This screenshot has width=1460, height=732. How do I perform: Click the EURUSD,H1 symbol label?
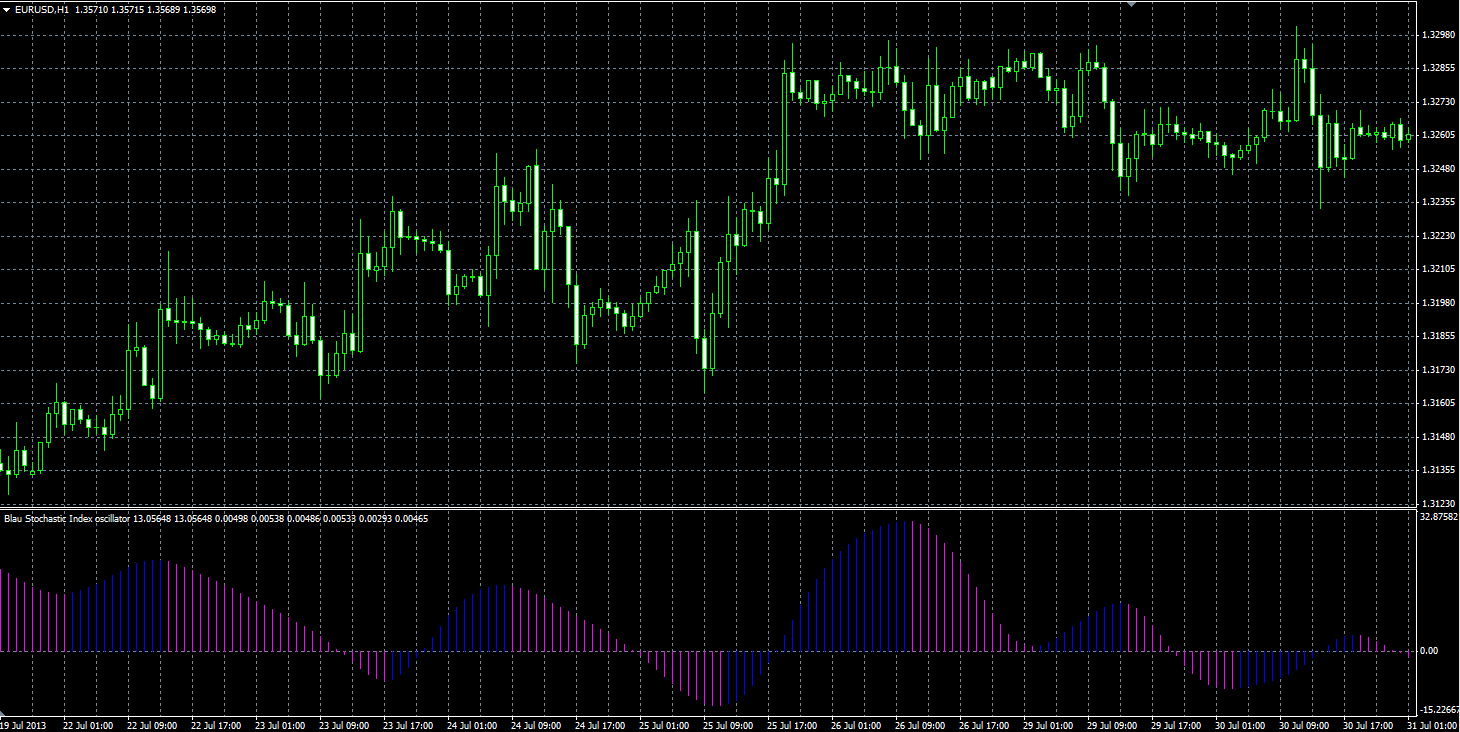click(42, 9)
